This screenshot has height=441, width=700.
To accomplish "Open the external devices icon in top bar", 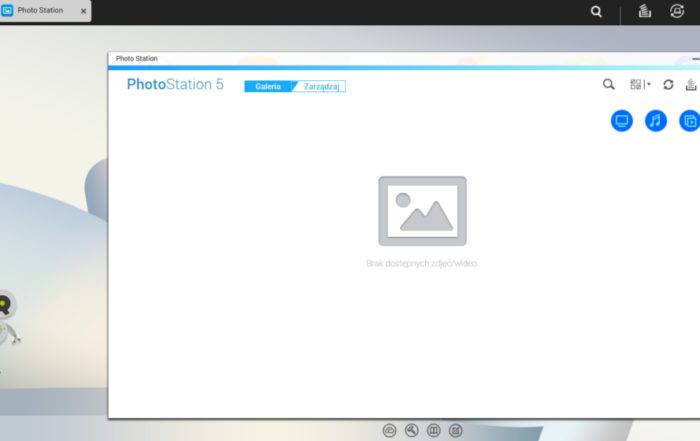I will pos(677,11).
